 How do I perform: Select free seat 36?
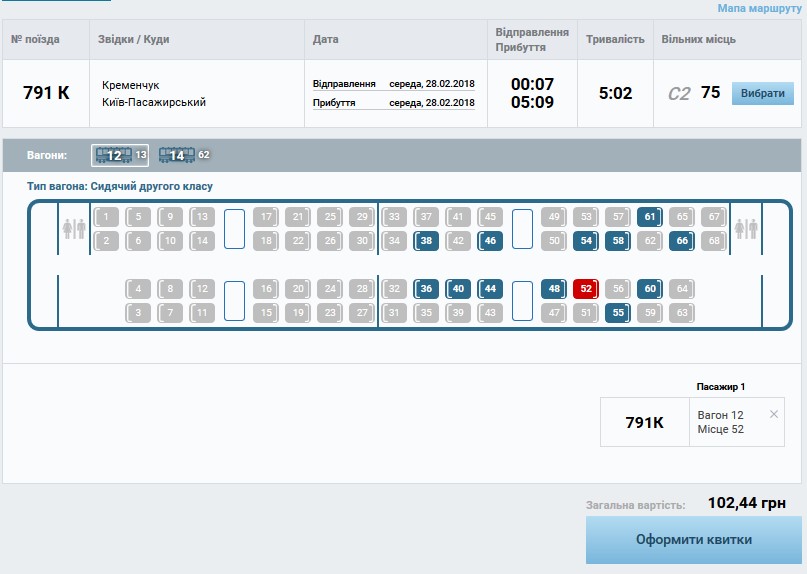(426, 289)
